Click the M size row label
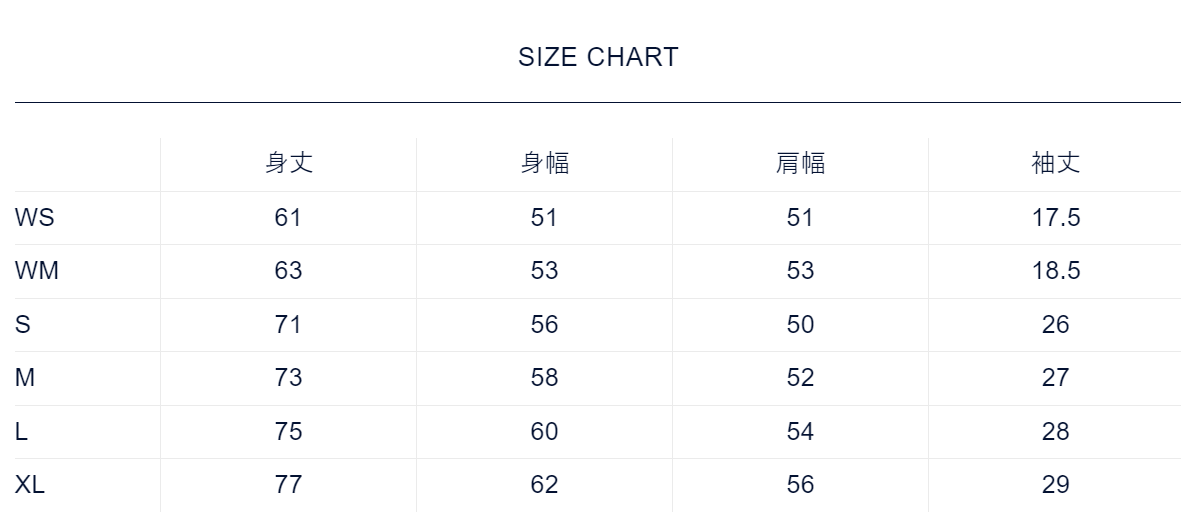 click(25, 378)
